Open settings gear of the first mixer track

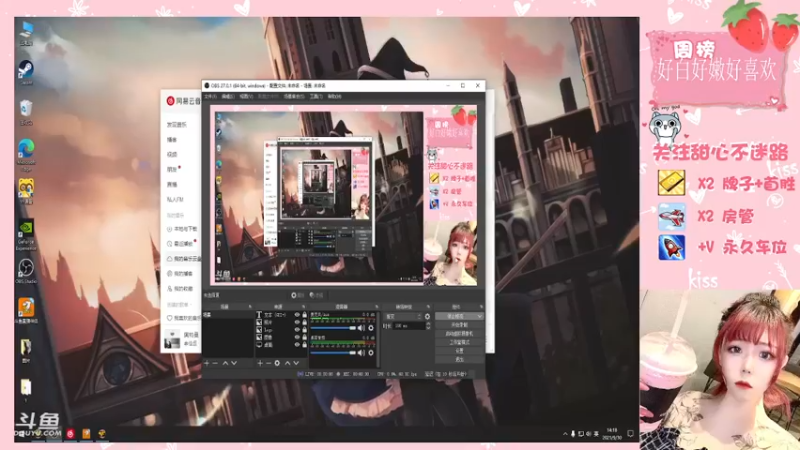click(371, 328)
